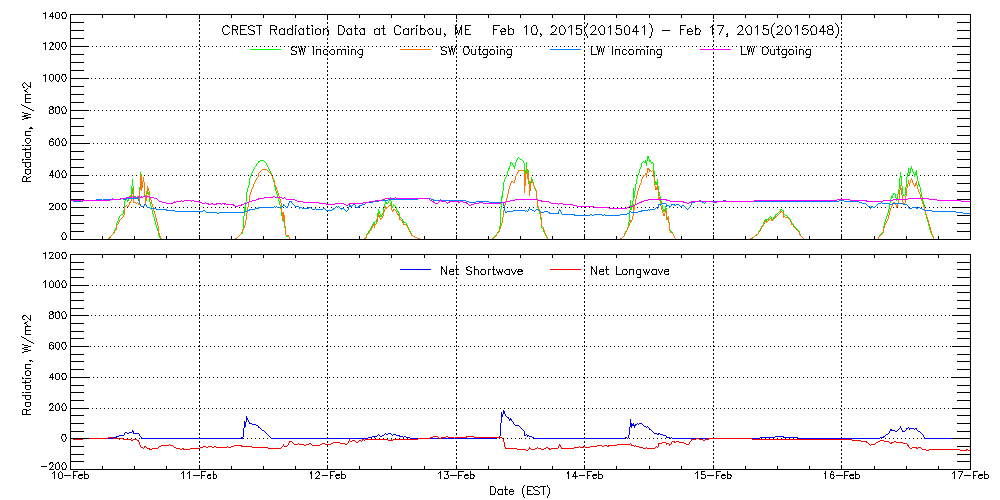This screenshot has height=500, width=1000.
Task: Click the LW Incoming legend entry
Action: [625, 51]
